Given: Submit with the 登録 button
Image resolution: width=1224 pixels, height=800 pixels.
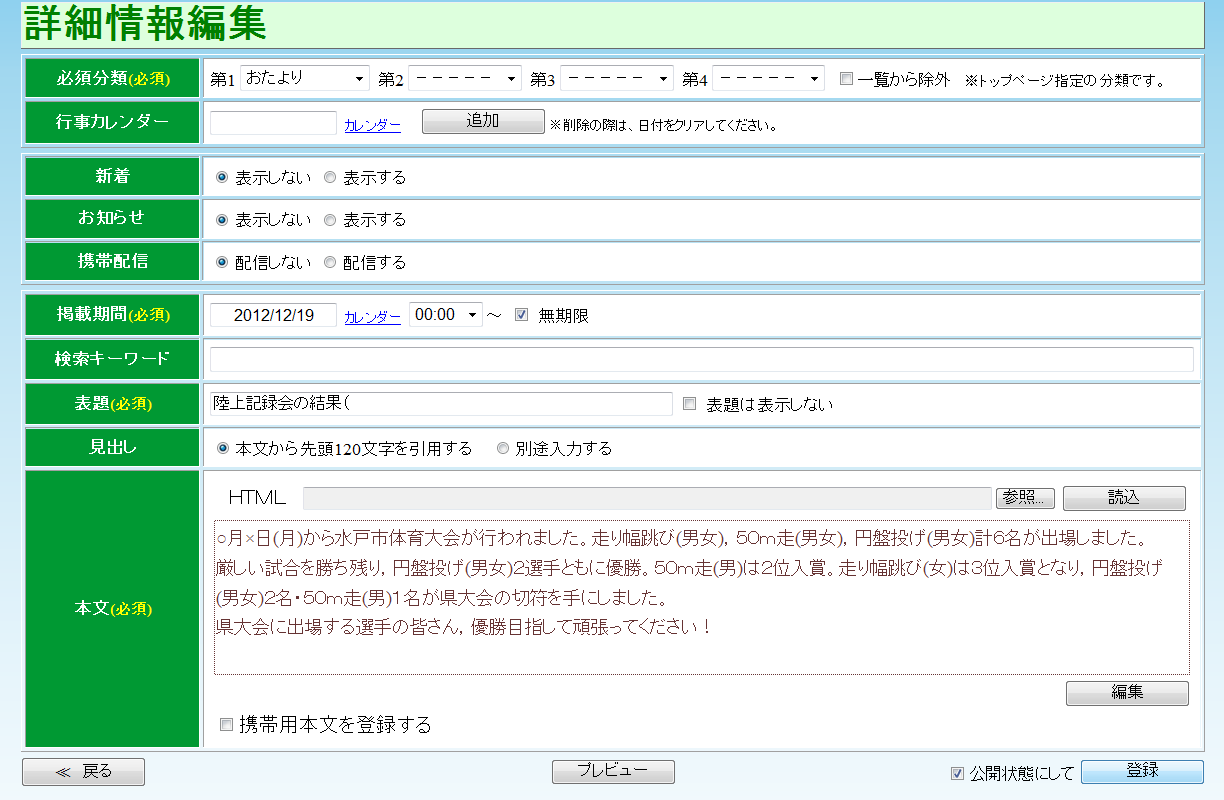Looking at the screenshot, I should (1142, 771).
